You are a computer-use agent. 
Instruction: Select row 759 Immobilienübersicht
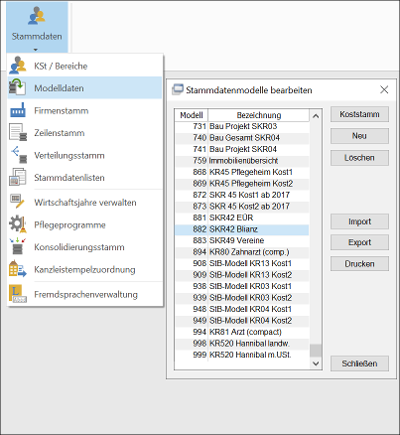[x=242, y=161]
